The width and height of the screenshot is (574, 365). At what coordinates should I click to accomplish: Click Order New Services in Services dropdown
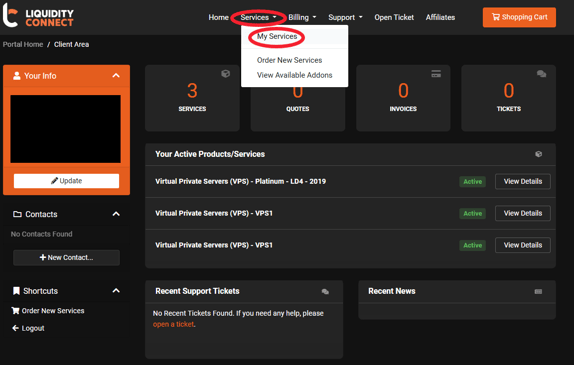click(290, 60)
